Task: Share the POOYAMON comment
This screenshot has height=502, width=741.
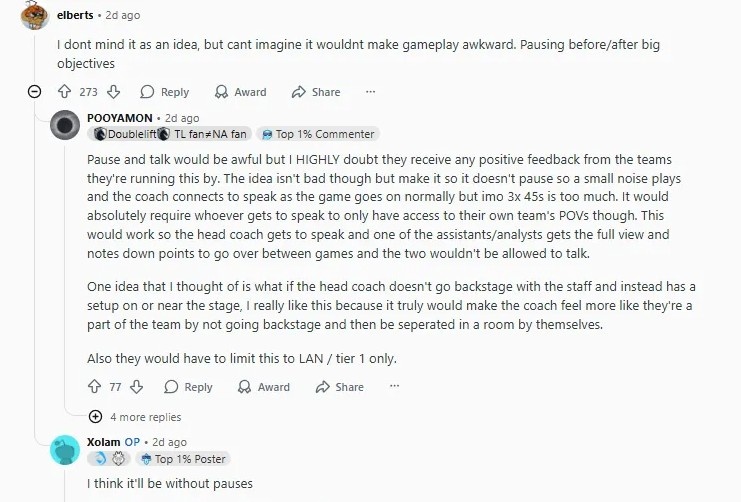Action: (x=340, y=387)
